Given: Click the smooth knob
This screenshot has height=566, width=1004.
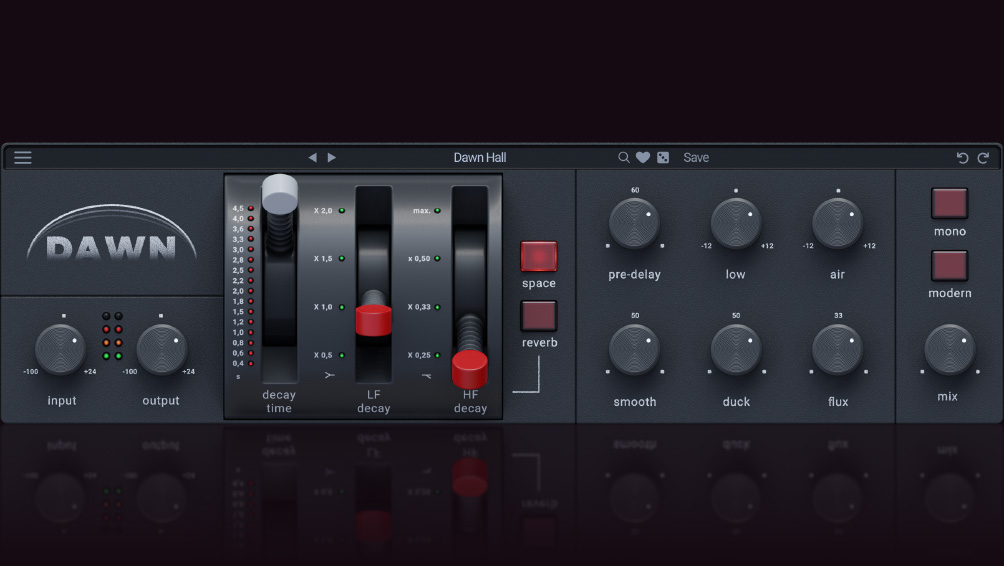Looking at the screenshot, I should pos(635,350).
